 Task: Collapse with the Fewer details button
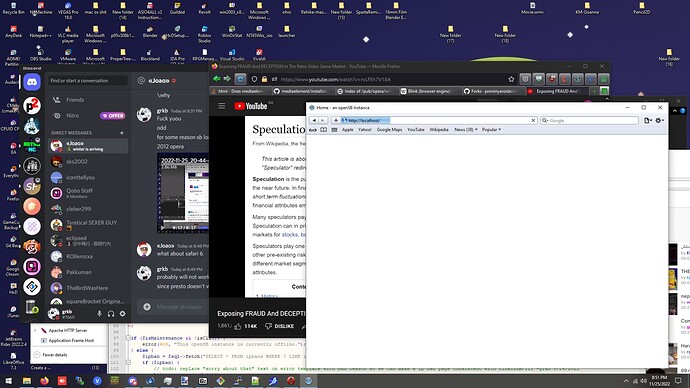pyautogui.click(x=51, y=355)
